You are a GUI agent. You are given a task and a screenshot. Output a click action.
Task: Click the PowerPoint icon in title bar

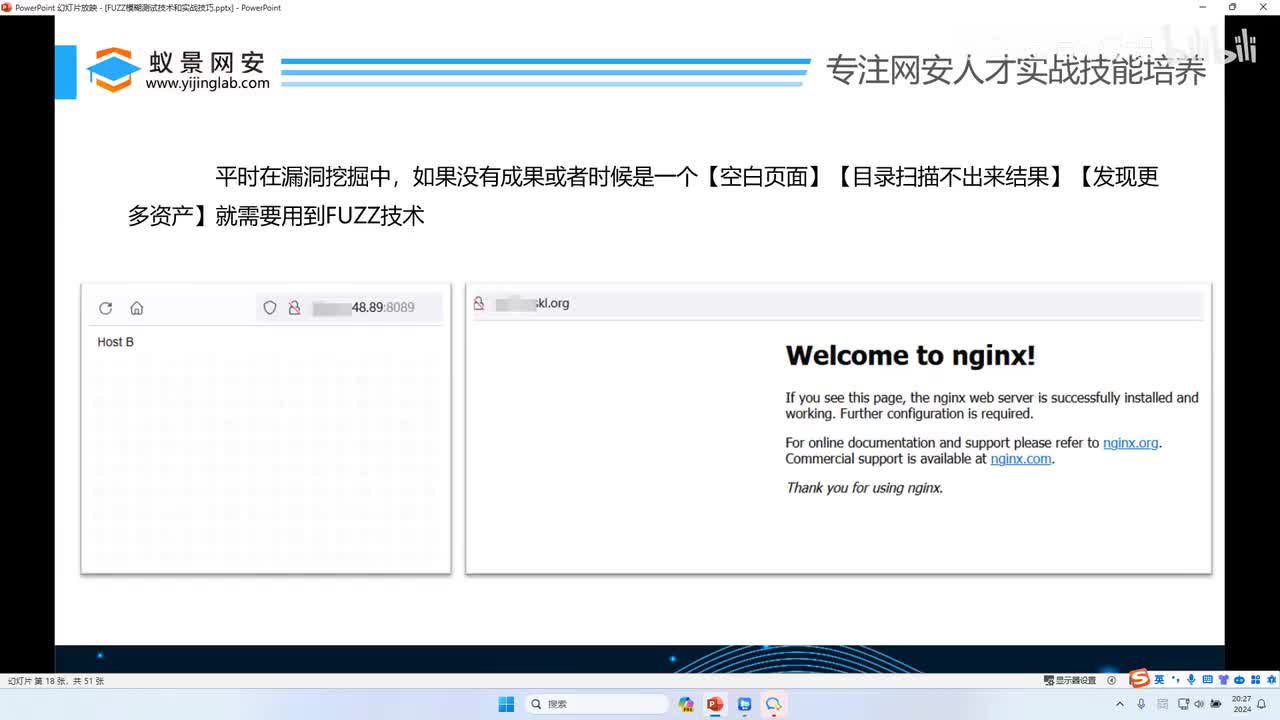pos(7,7)
